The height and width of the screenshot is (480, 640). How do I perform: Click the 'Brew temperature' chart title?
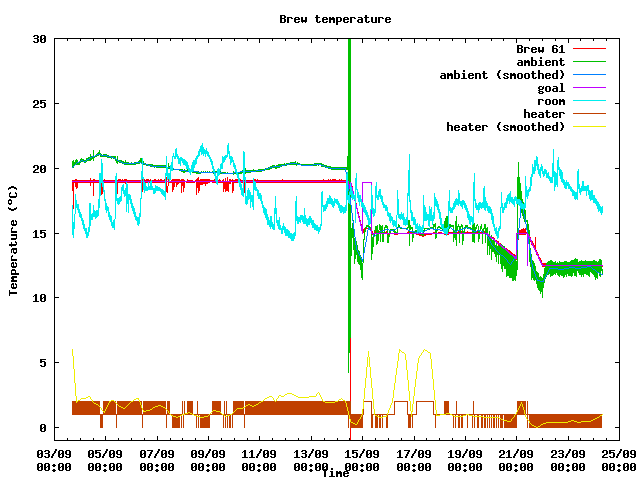coord(335,19)
